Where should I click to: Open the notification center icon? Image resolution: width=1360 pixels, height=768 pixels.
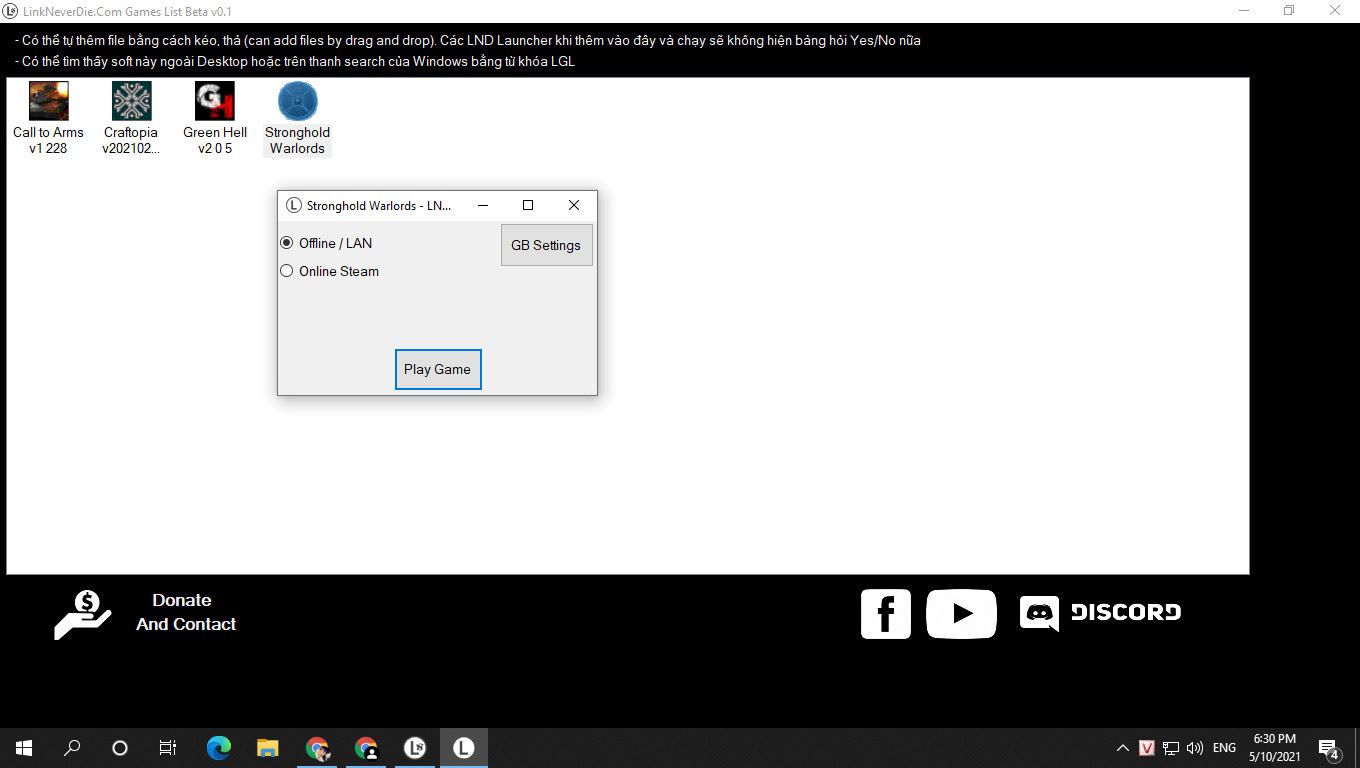coord(1329,748)
